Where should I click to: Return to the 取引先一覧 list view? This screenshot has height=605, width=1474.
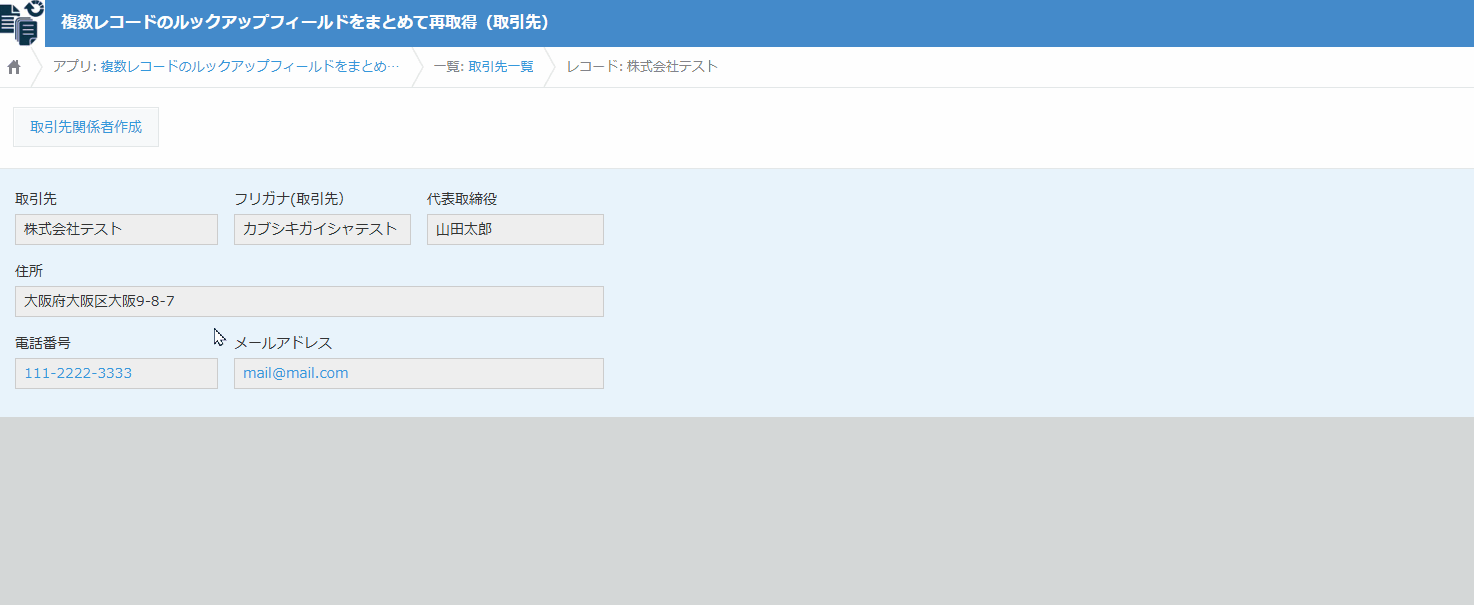[500, 67]
